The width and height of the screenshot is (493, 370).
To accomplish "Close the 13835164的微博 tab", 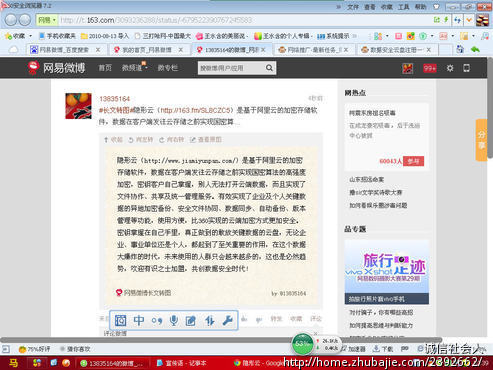I will coord(263,50).
